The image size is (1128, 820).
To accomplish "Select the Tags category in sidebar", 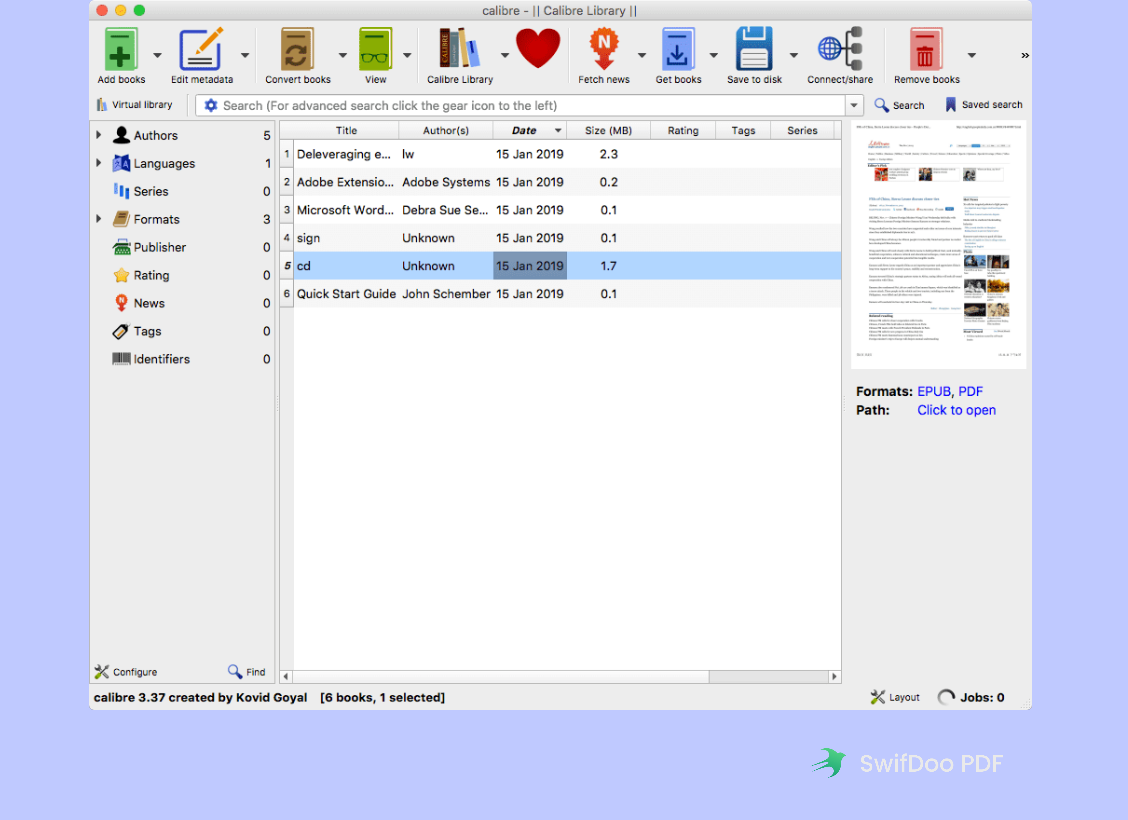I will click(147, 332).
